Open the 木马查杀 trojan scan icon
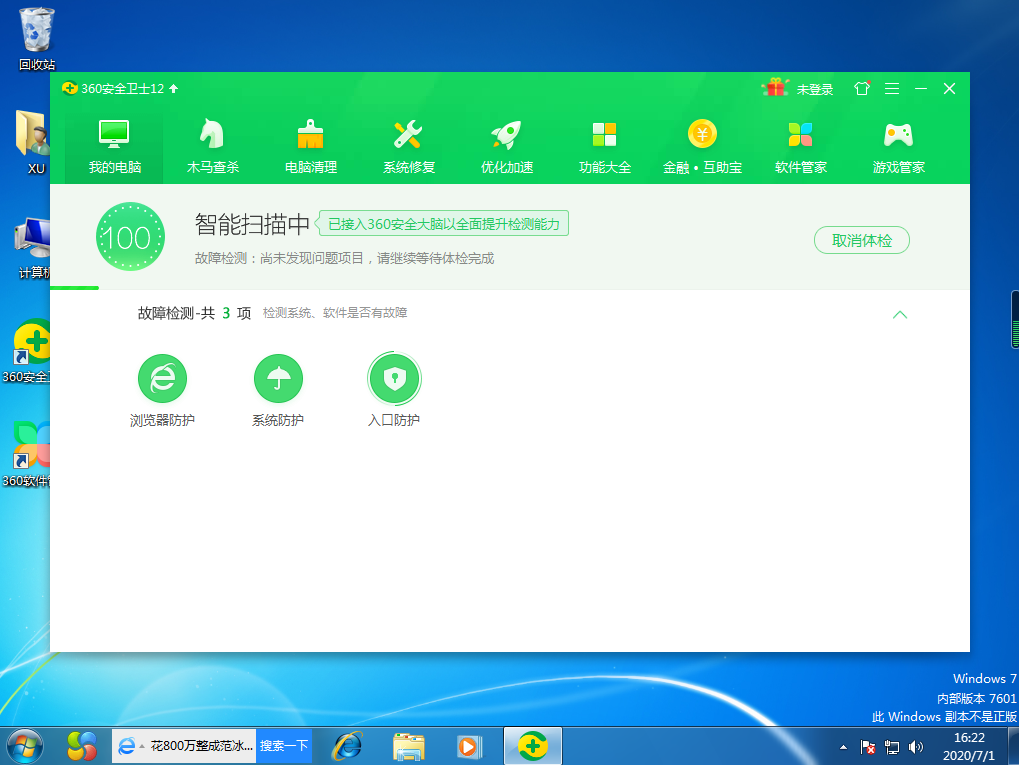Image resolution: width=1019 pixels, height=765 pixels. tap(212, 135)
